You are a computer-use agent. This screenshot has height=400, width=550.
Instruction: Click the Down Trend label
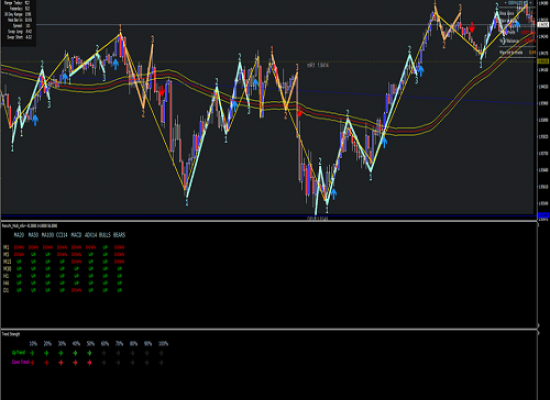click(20, 362)
